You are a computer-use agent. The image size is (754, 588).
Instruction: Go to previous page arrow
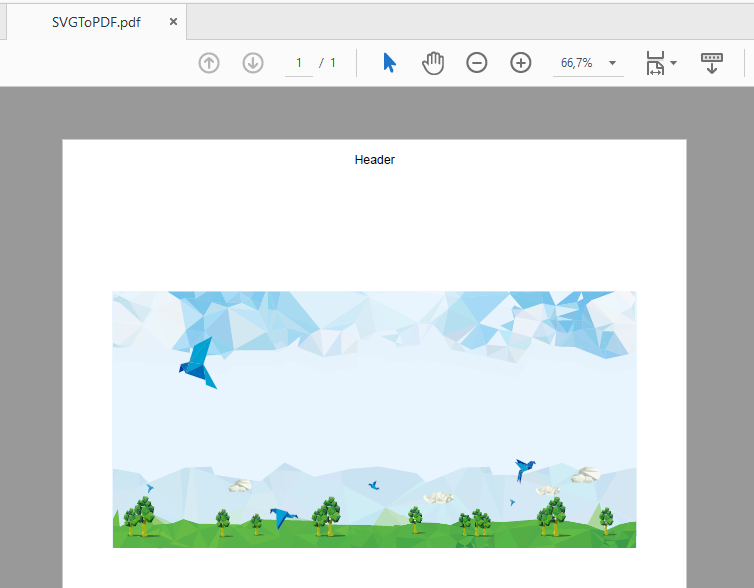(x=209, y=63)
